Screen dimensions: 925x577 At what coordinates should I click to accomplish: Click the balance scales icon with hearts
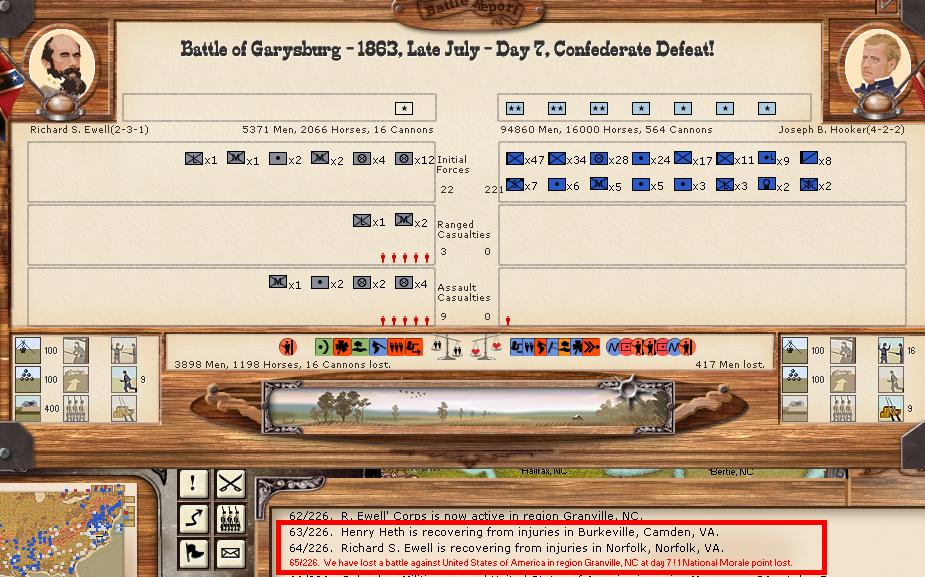(x=492, y=347)
